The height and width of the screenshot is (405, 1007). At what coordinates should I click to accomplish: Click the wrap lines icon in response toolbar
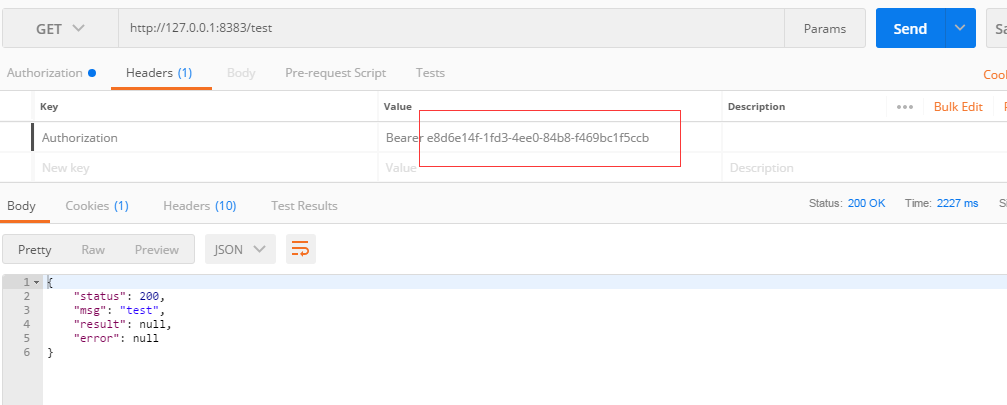(301, 249)
